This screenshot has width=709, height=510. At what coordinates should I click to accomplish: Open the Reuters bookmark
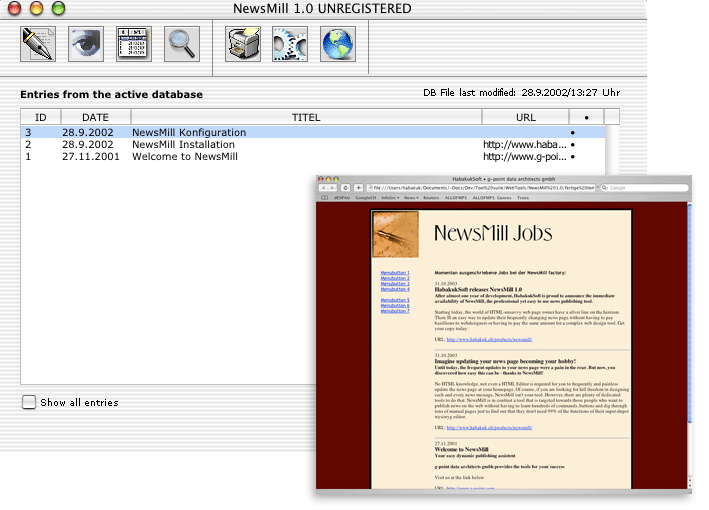point(431,198)
